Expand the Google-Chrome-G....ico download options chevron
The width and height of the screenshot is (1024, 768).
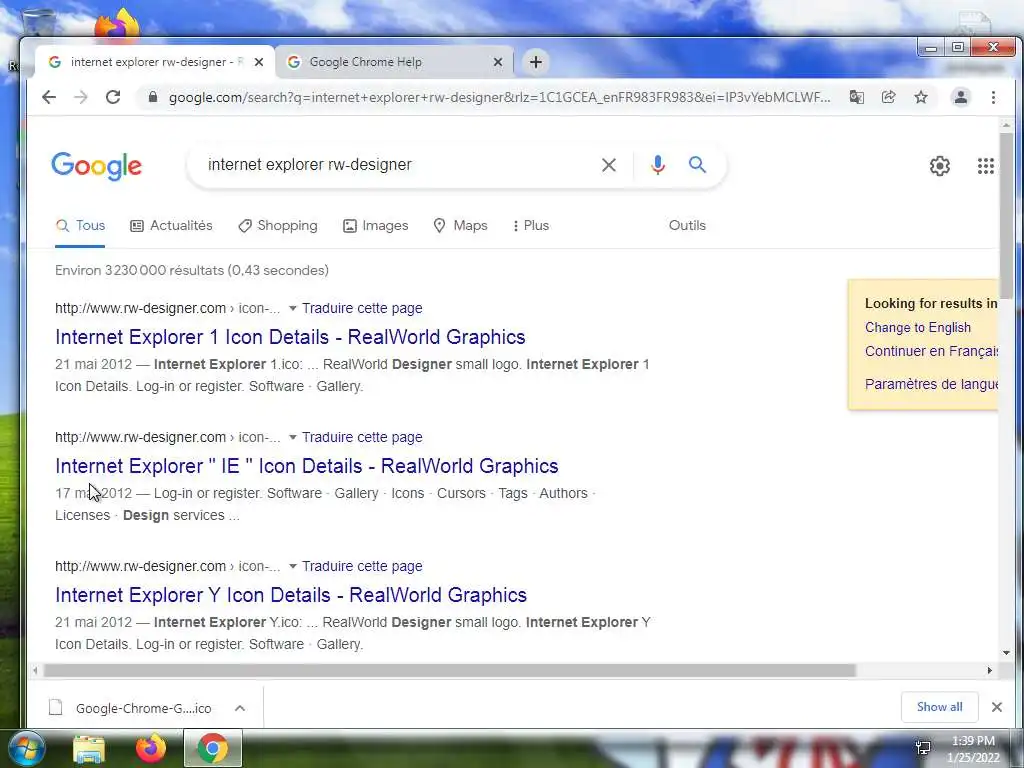(x=240, y=708)
